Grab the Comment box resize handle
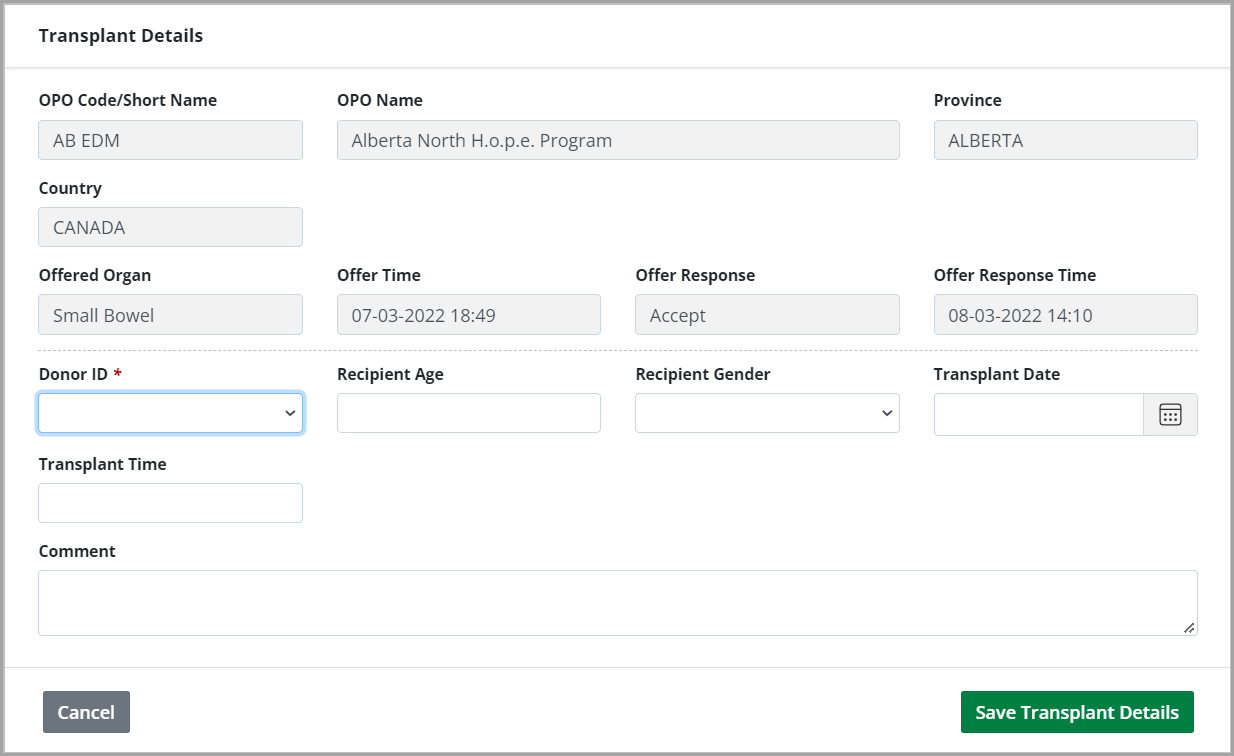 click(1189, 627)
